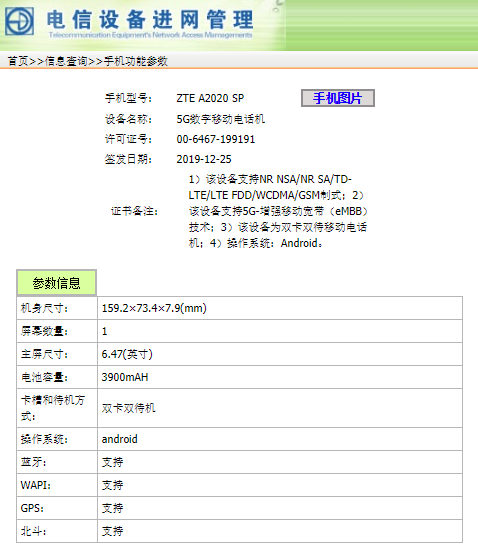Click the 6.47(英寸) screen size cell
478x552 pixels.
pos(280,354)
